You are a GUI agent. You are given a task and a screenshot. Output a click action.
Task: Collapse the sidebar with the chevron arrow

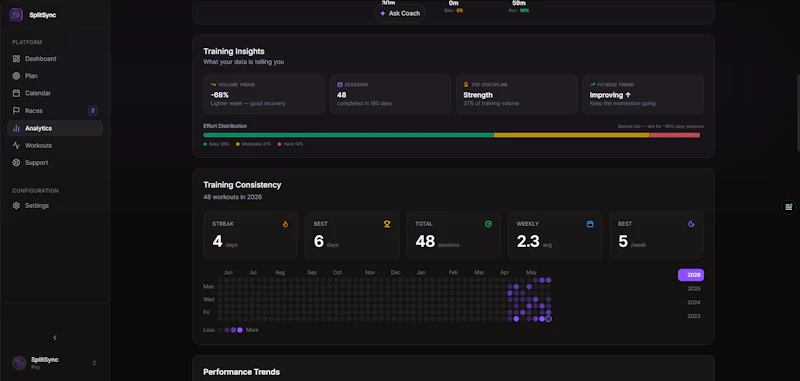pyautogui.click(x=55, y=338)
